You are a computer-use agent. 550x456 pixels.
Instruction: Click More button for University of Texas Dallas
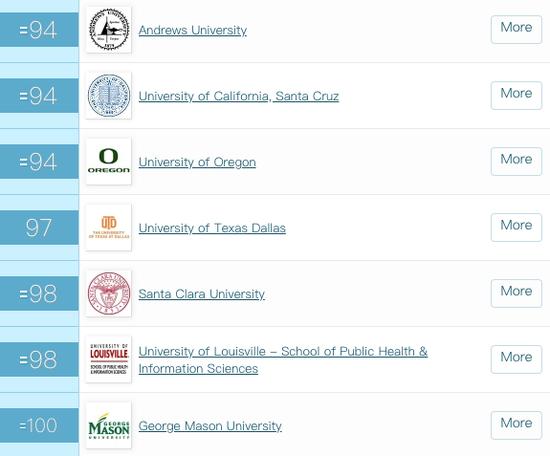click(516, 227)
